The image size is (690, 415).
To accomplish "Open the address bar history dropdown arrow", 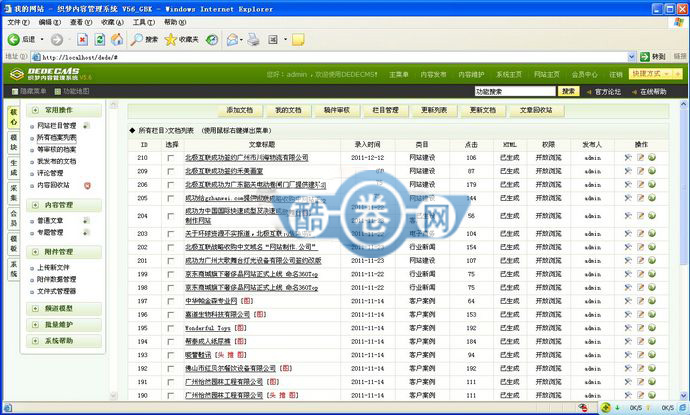I will 631,57.
